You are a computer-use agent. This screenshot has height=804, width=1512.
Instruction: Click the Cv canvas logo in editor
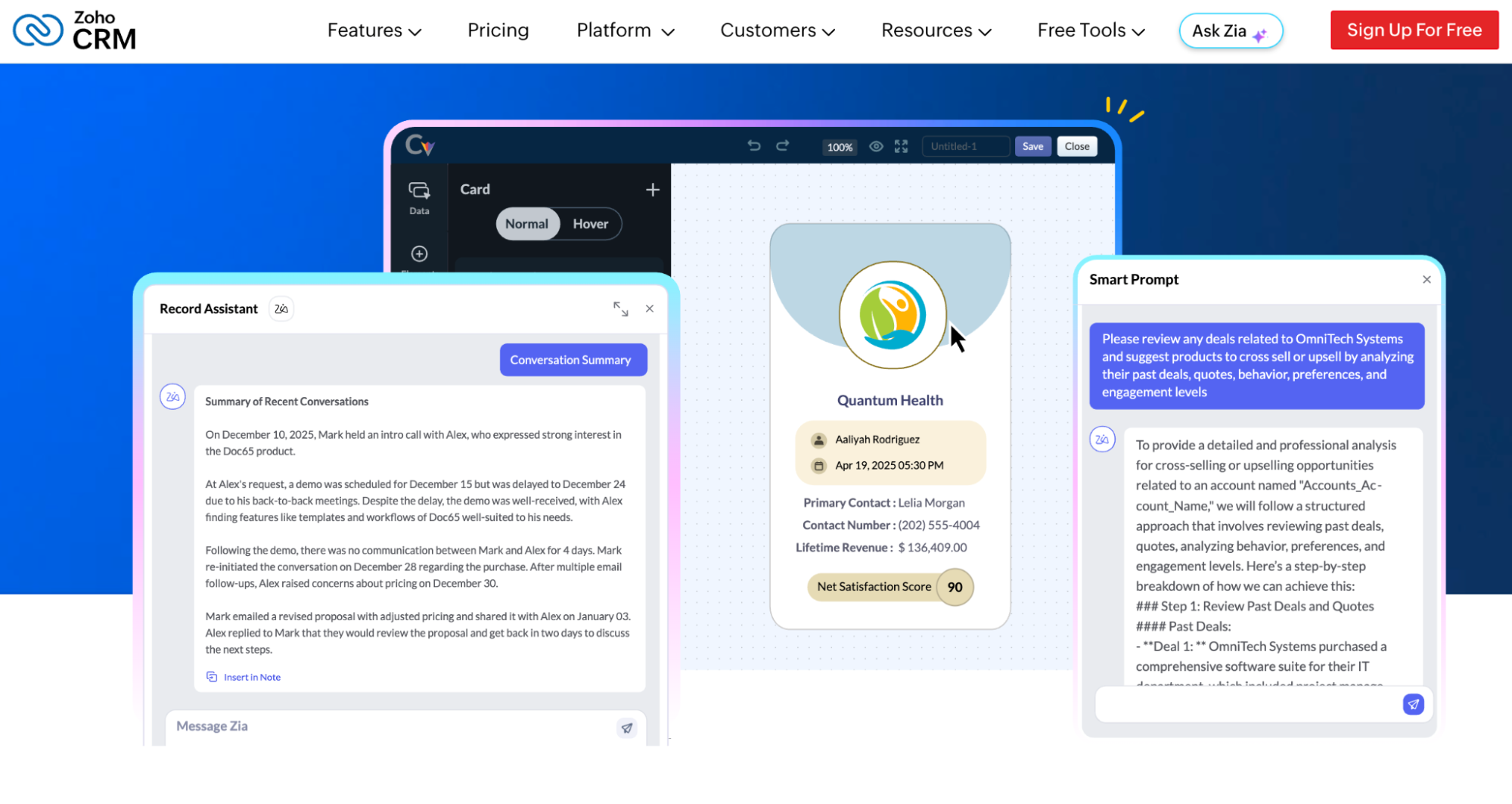(x=420, y=144)
